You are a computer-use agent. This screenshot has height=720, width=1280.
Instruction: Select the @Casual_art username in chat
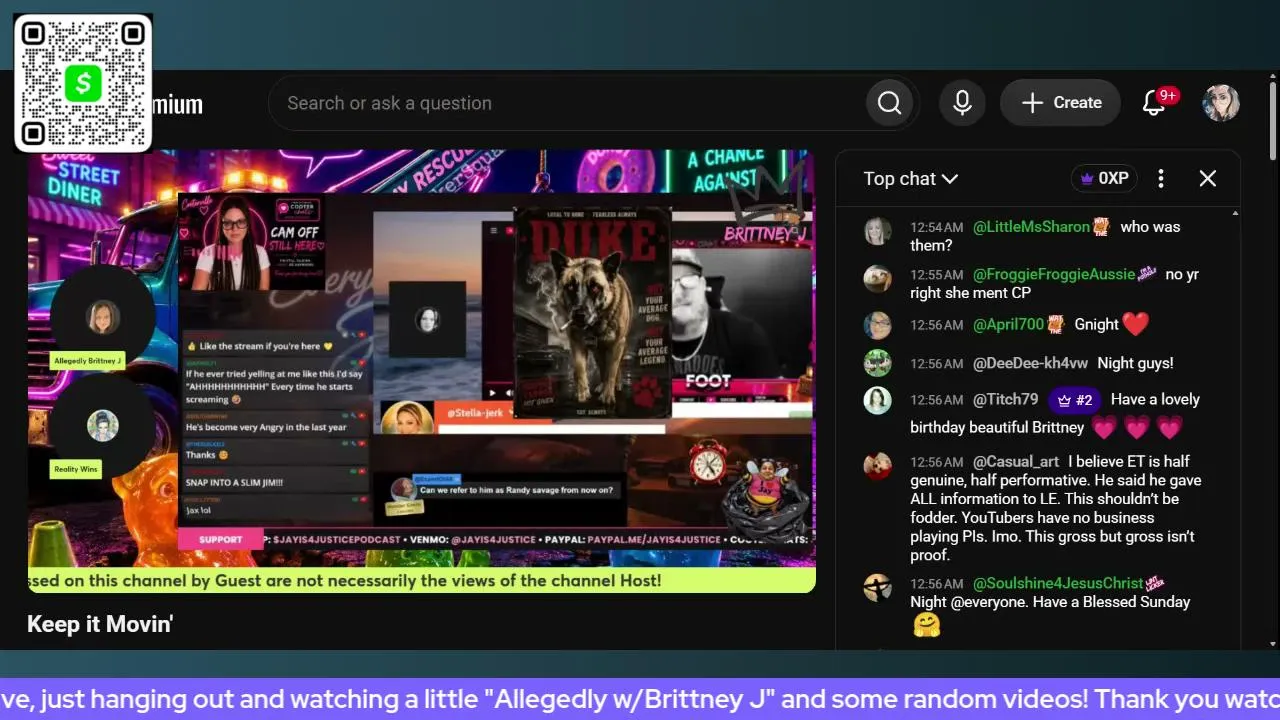click(1016, 462)
